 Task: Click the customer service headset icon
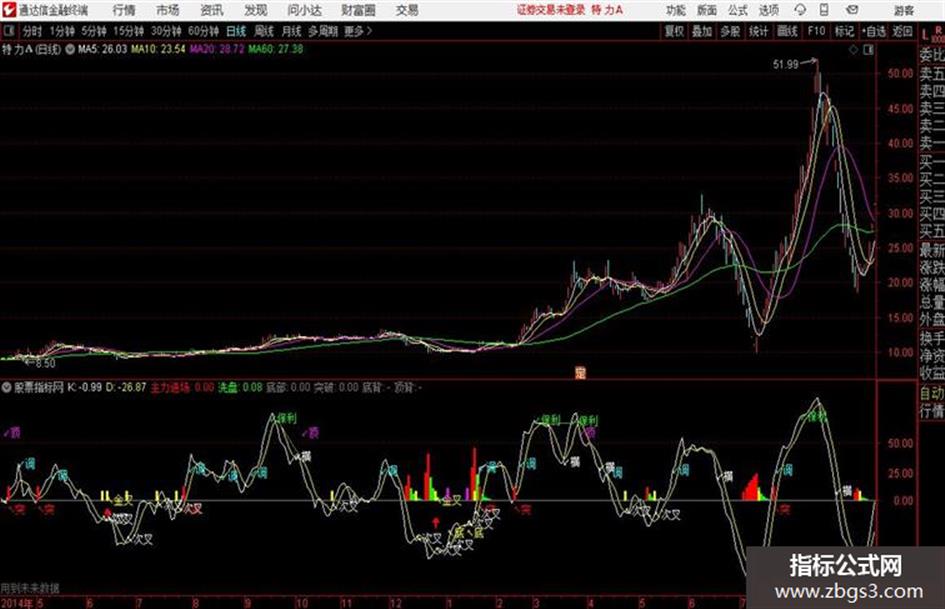pos(800,10)
